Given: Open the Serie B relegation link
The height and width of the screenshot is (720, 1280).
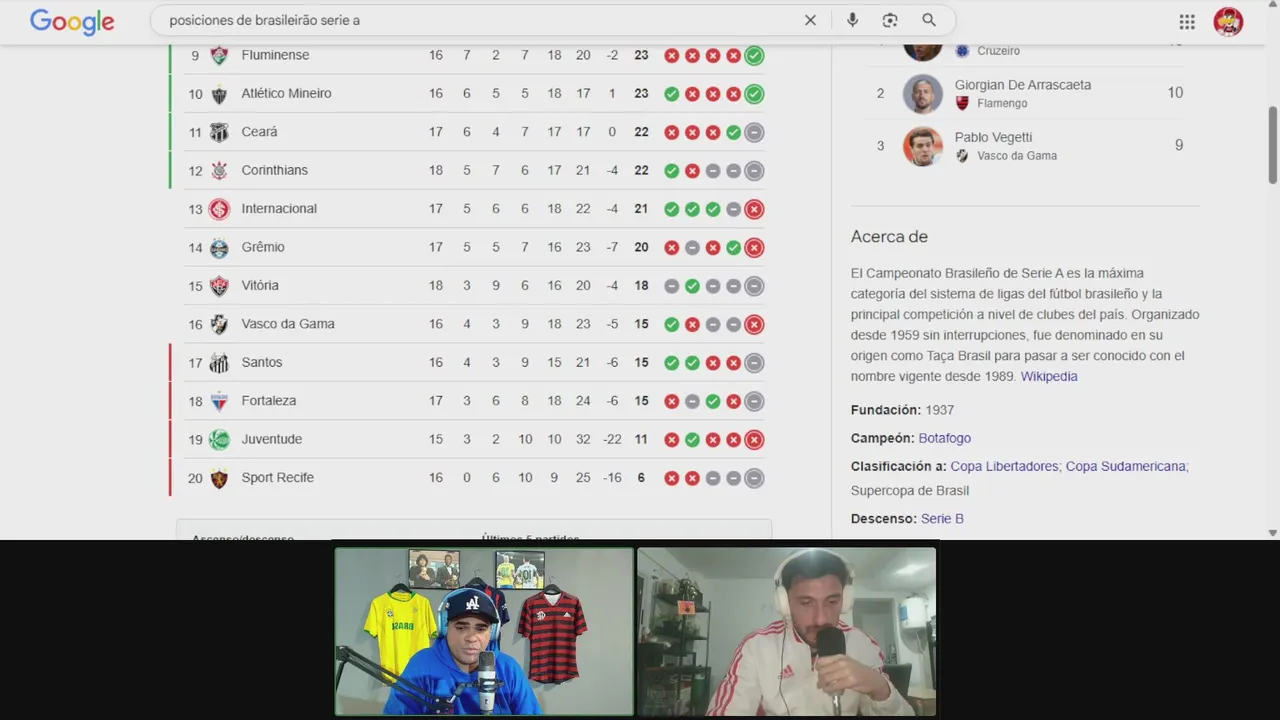Looking at the screenshot, I should click(x=942, y=518).
